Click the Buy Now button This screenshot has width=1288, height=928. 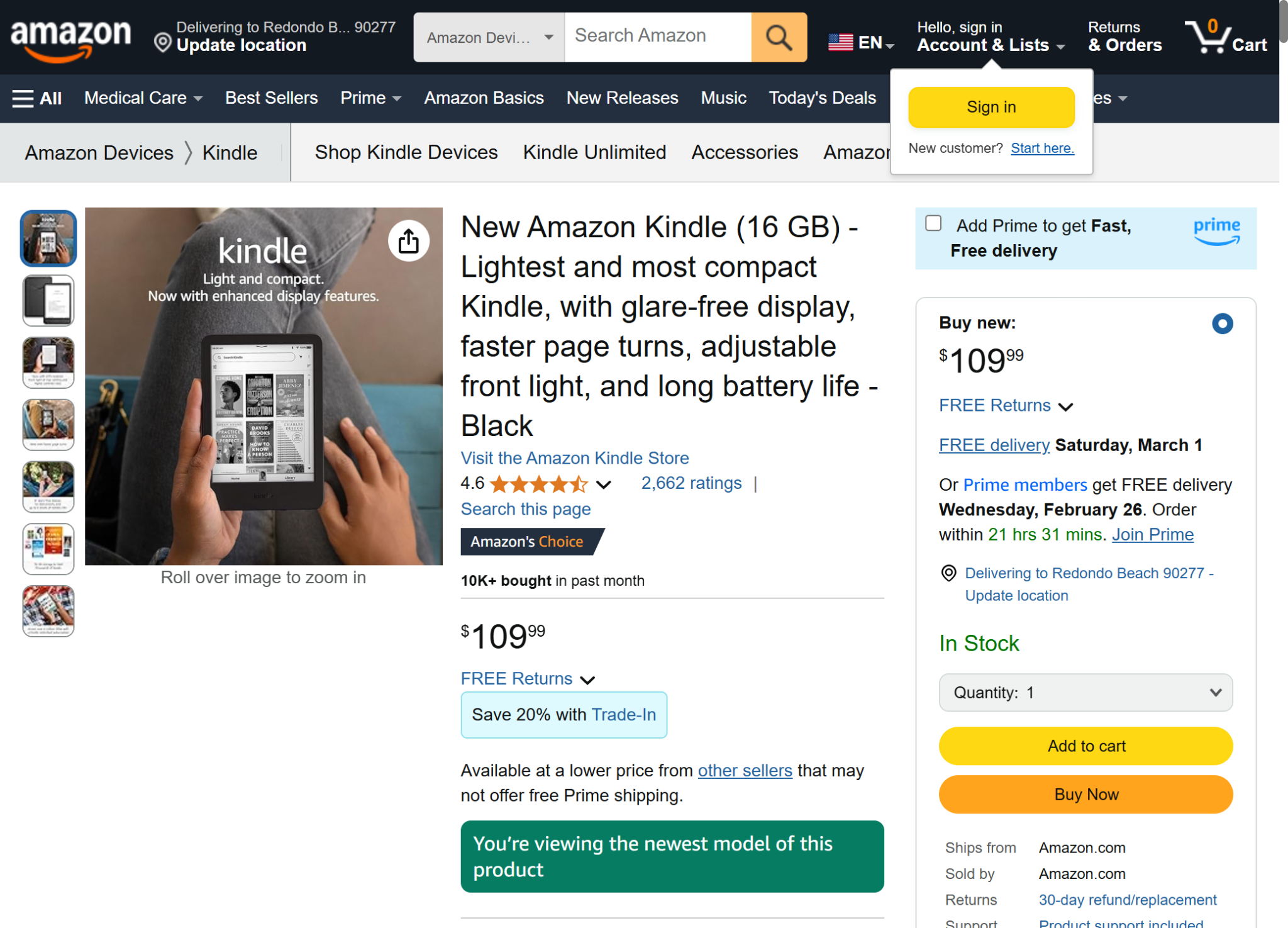(1085, 794)
